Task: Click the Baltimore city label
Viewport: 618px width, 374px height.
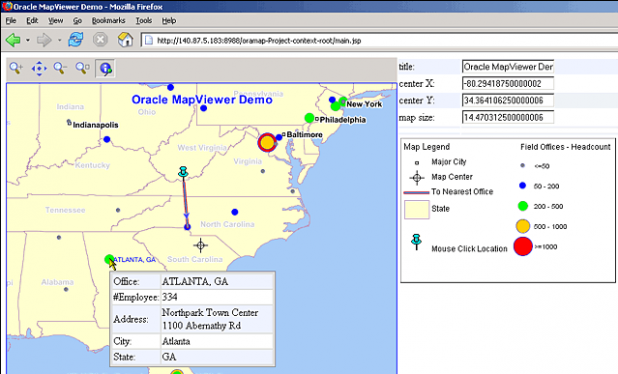Action: 304,134
